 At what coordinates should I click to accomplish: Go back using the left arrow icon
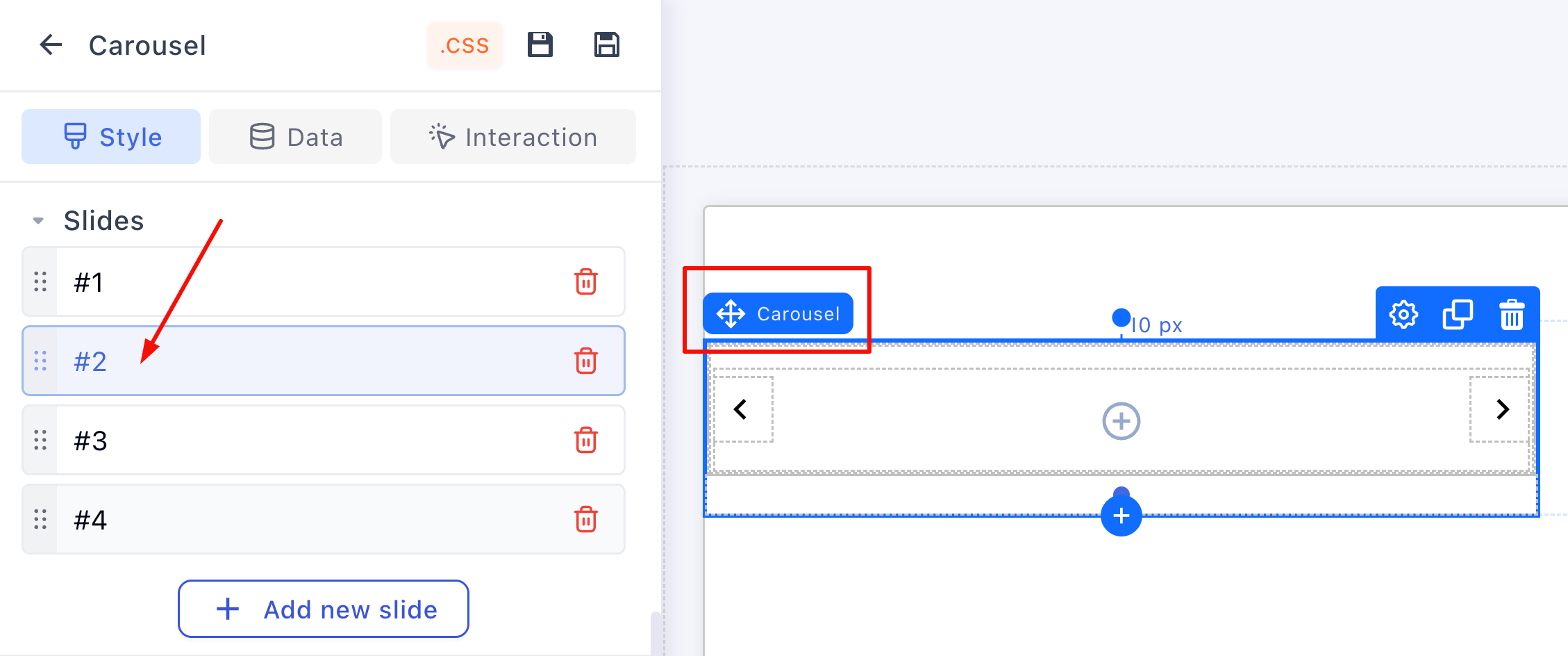[51, 45]
